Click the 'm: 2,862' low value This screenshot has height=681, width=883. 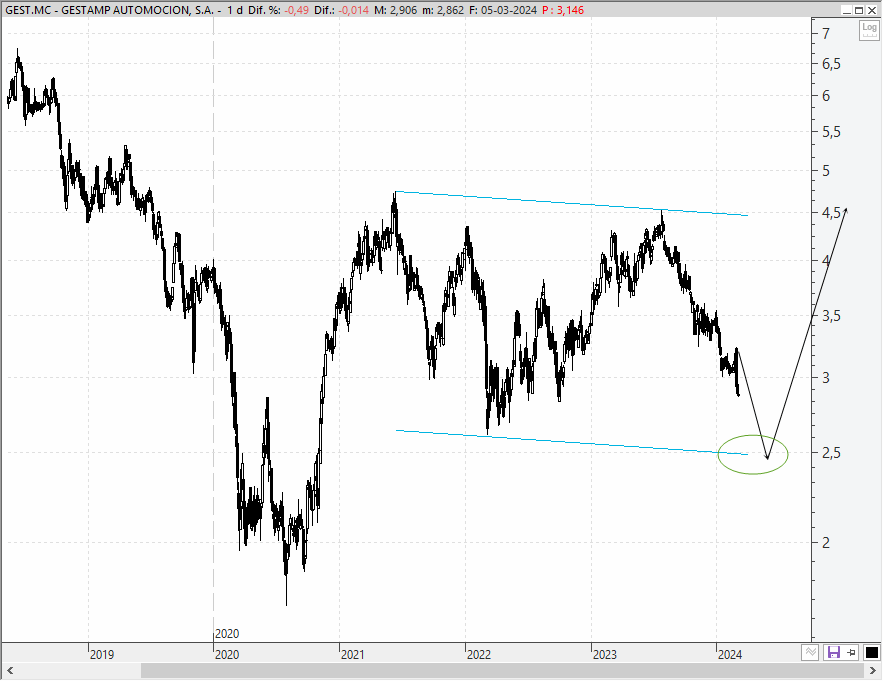click(443, 10)
